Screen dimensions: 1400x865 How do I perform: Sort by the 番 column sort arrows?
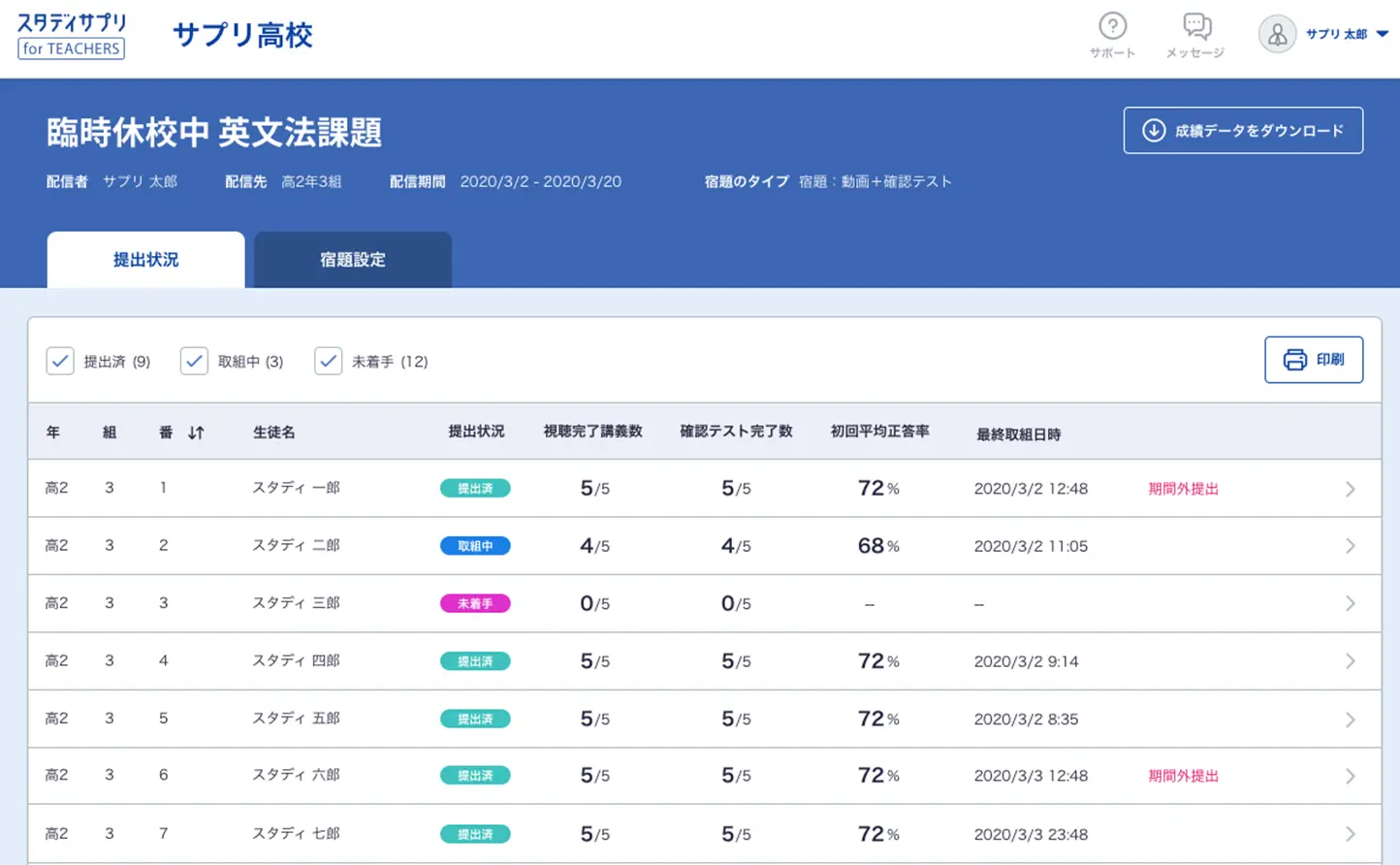(196, 432)
